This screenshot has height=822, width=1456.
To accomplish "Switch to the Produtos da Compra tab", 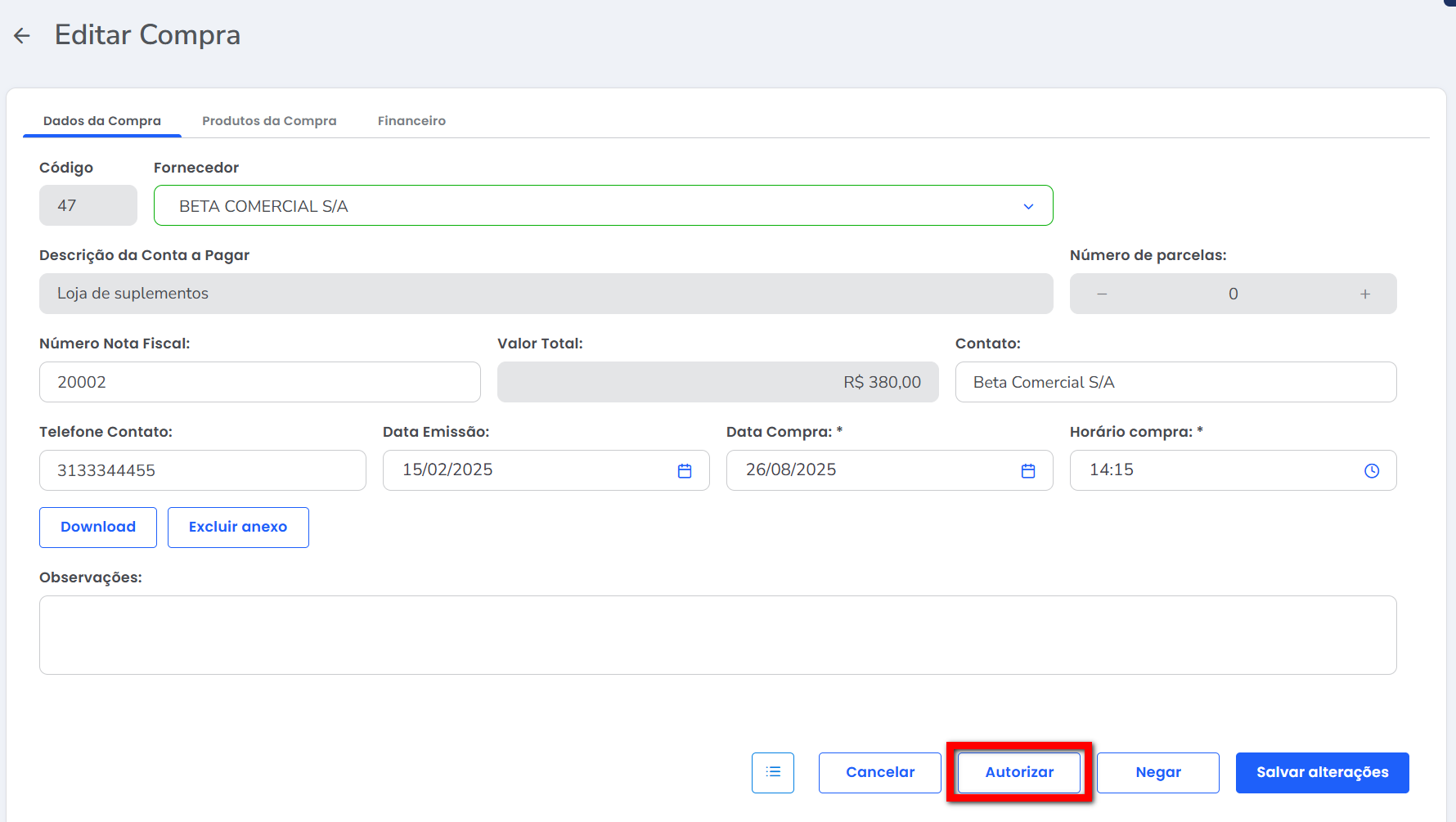I will tap(269, 120).
